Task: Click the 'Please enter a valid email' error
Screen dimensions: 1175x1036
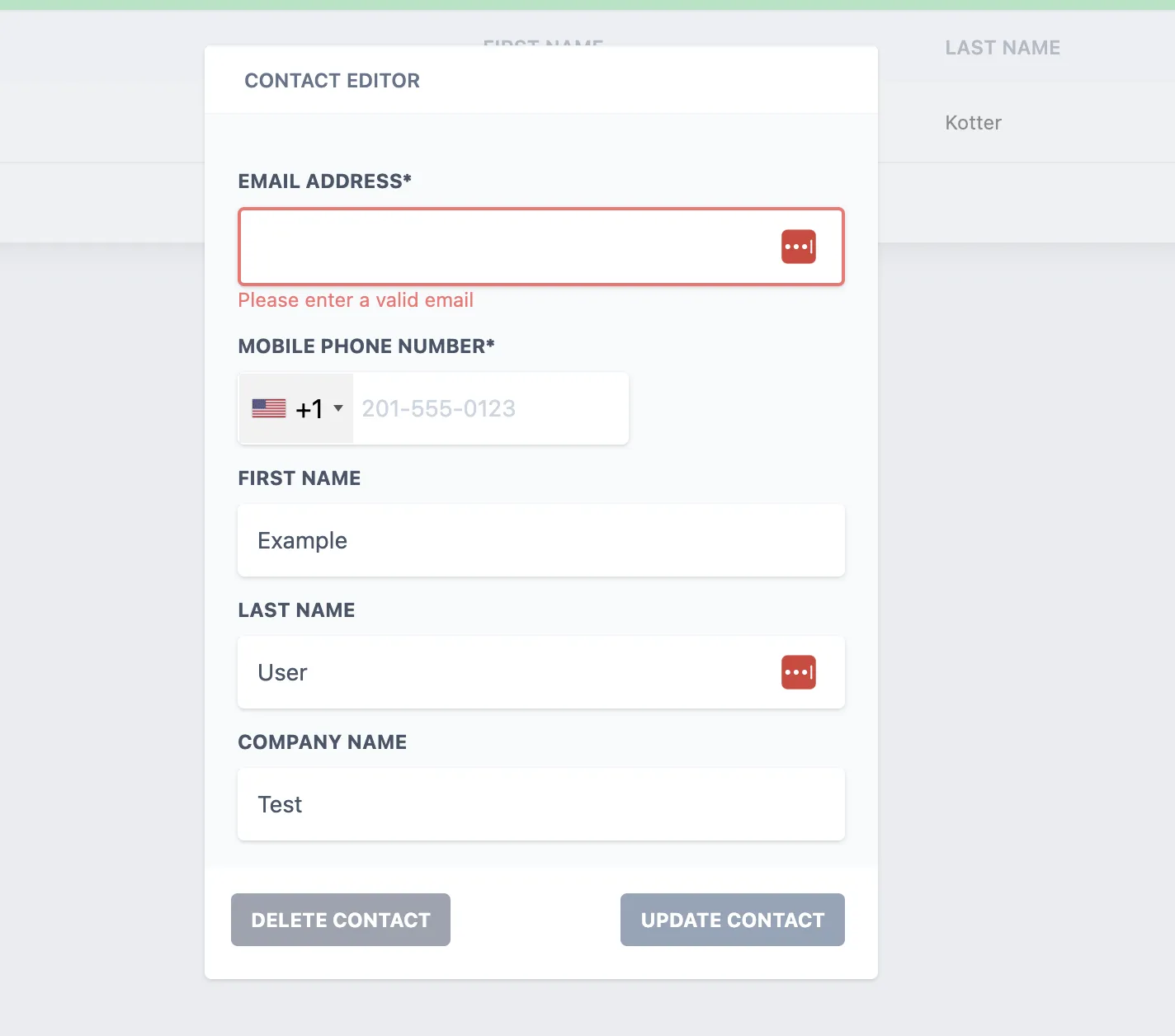Action: (356, 300)
